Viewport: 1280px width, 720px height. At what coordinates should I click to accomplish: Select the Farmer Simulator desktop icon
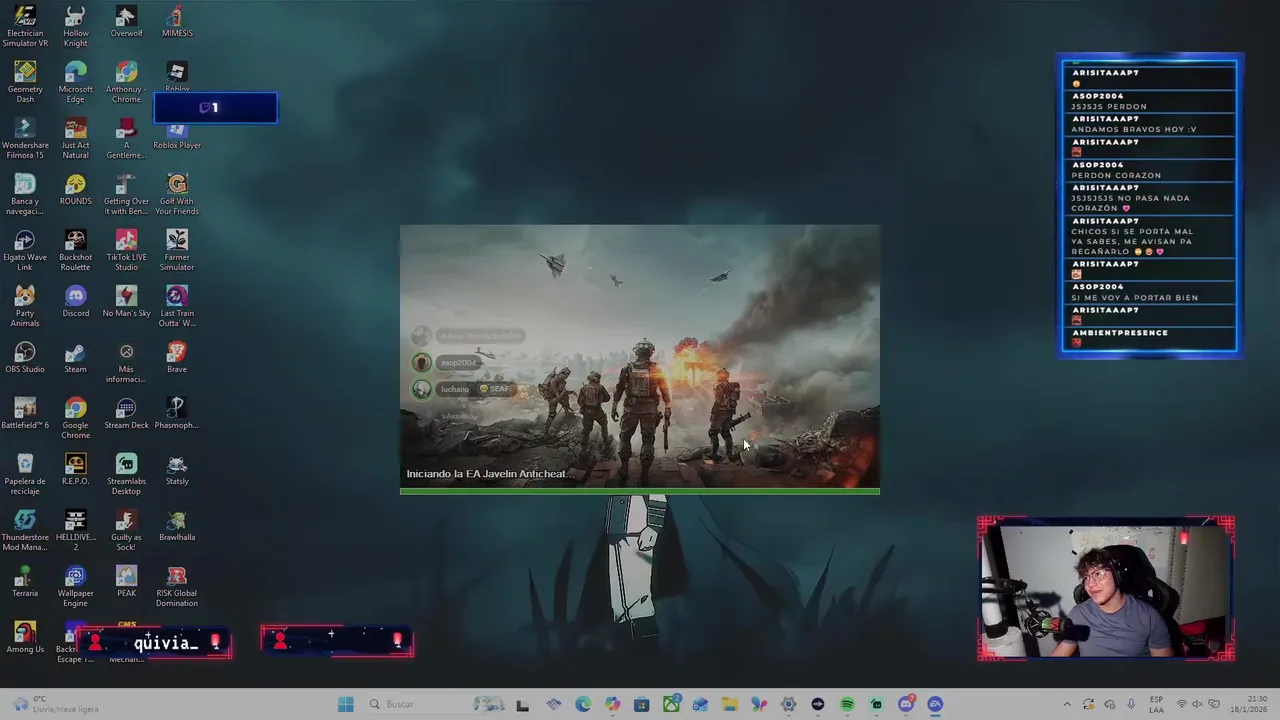pyautogui.click(x=177, y=251)
